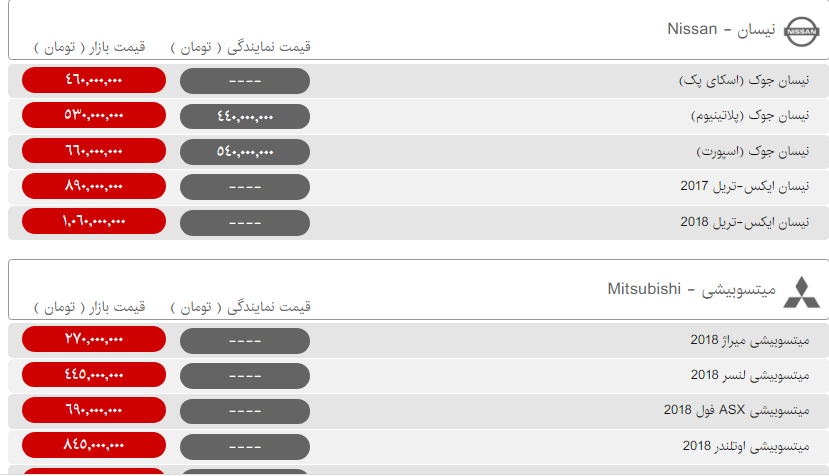Click the Nissan brand logo
The image size is (829, 476).
coord(799,32)
